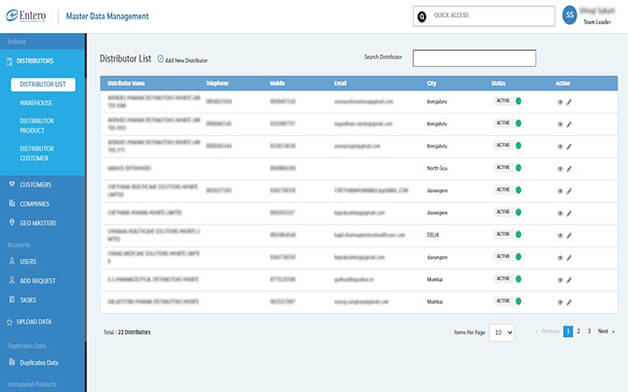Toggle green status dot in last Mumbai row

[x=518, y=301]
